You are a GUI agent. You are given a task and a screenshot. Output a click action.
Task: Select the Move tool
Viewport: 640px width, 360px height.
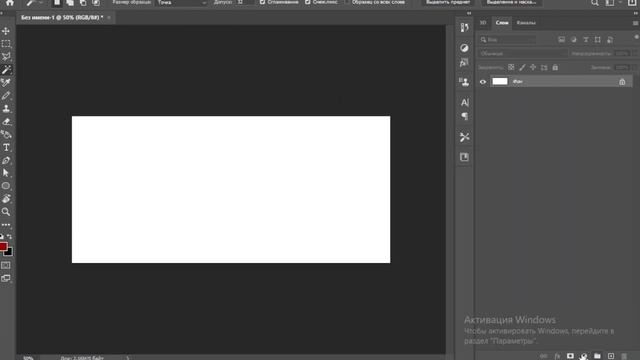pos(6,31)
